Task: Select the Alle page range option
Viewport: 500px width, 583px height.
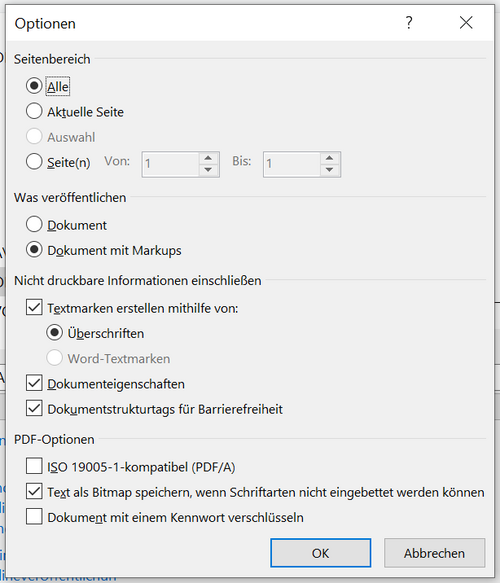Action: pos(34,86)
